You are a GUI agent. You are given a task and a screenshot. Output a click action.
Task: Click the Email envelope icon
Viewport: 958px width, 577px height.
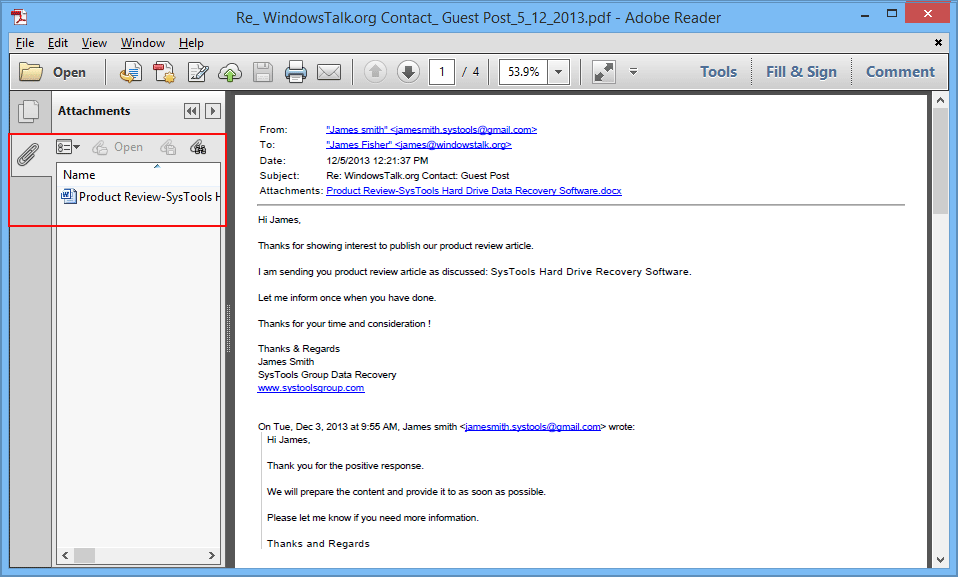point(329,72)
